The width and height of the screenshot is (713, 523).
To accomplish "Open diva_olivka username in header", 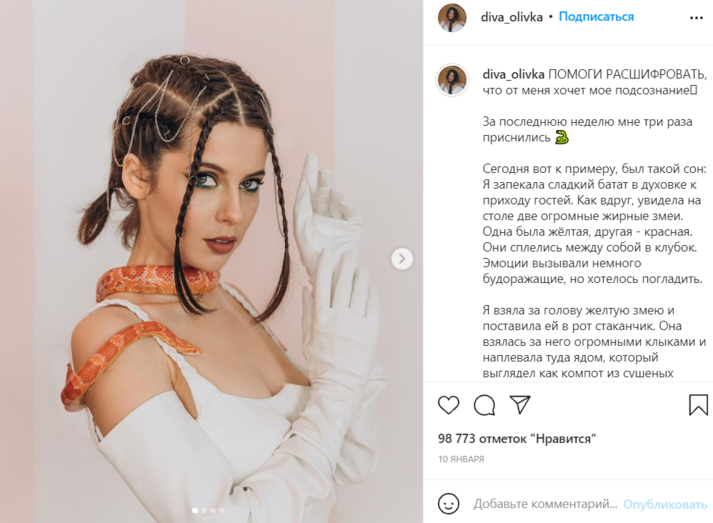I will 512,17.
